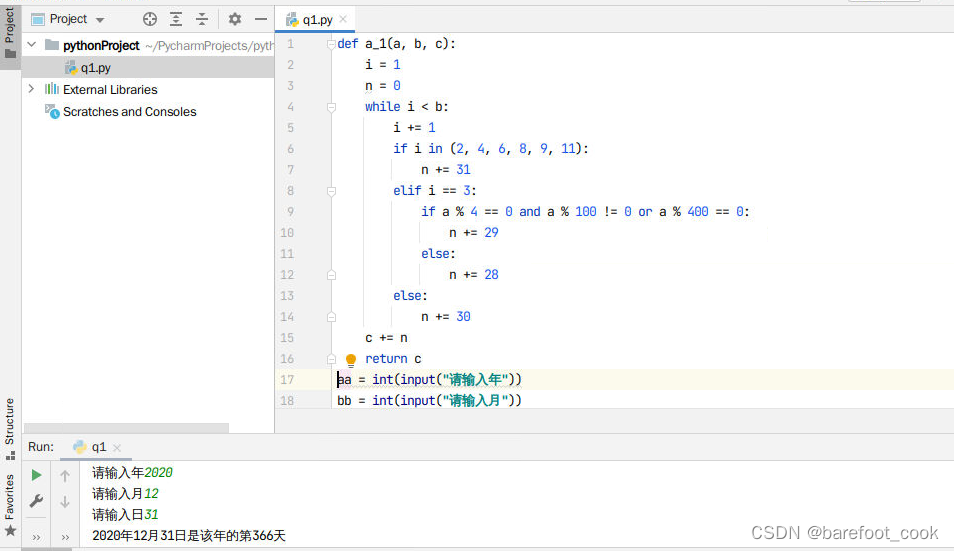The image size is (954, 551).
Task: Click the console output line ending 第366天
Action: 189,536
